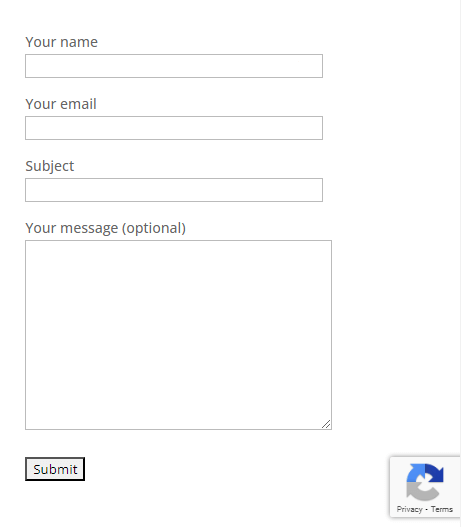Viewport: 461px width, 527px height.
Task: Focus the Subject input field
Action: (x=174, y=190)
